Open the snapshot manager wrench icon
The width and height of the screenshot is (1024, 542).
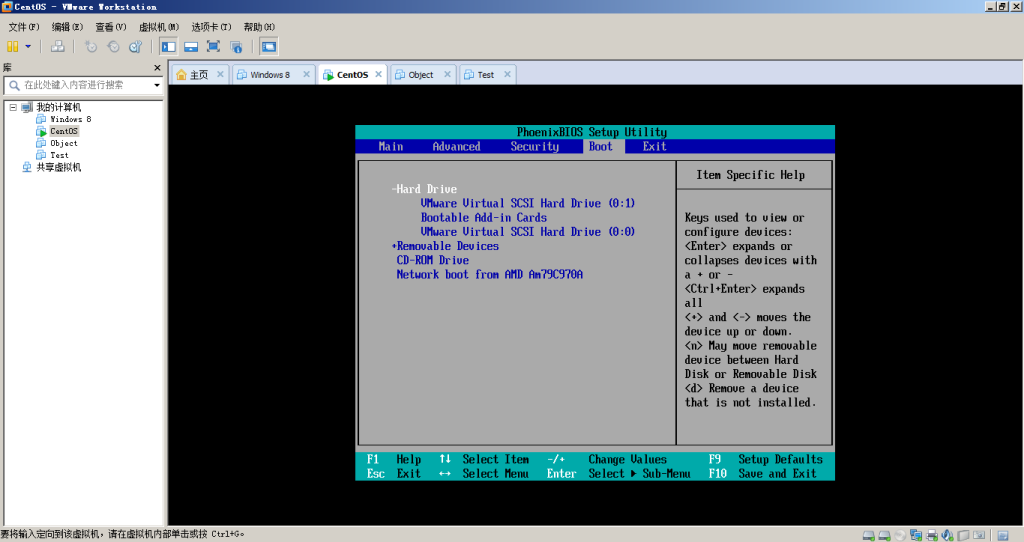[135, 46]
